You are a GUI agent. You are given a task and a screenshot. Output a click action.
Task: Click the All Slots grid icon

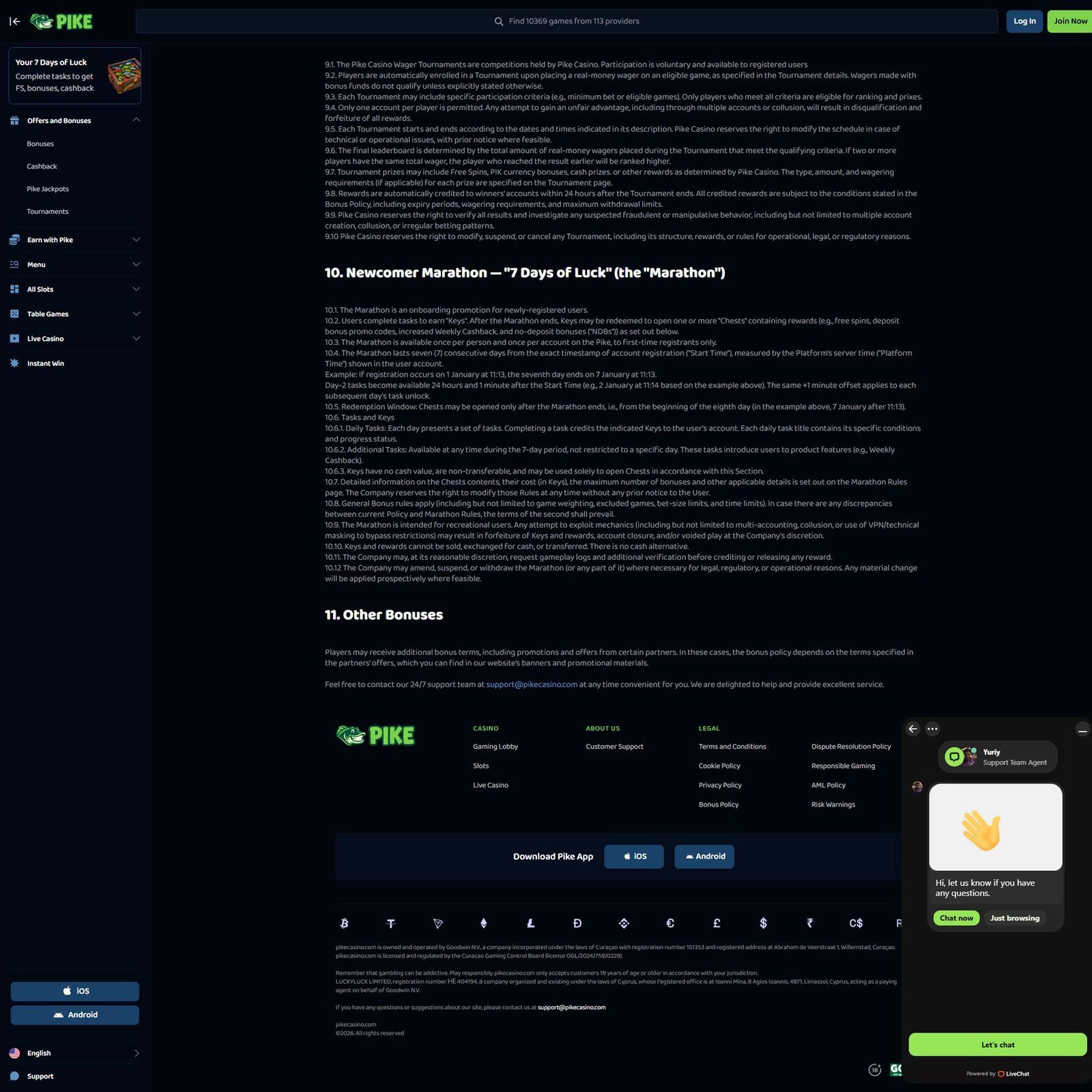tap(14, 289)
